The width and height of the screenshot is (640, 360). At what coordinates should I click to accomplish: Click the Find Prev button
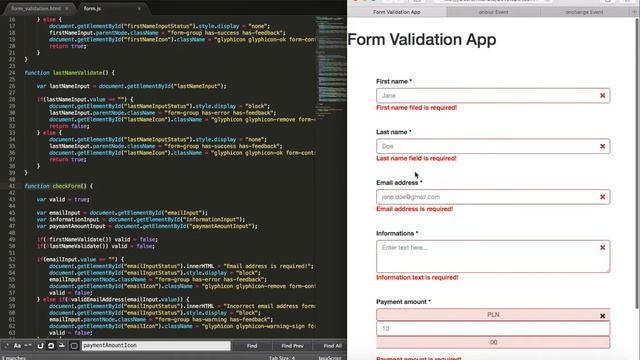(x=292, y=346)
